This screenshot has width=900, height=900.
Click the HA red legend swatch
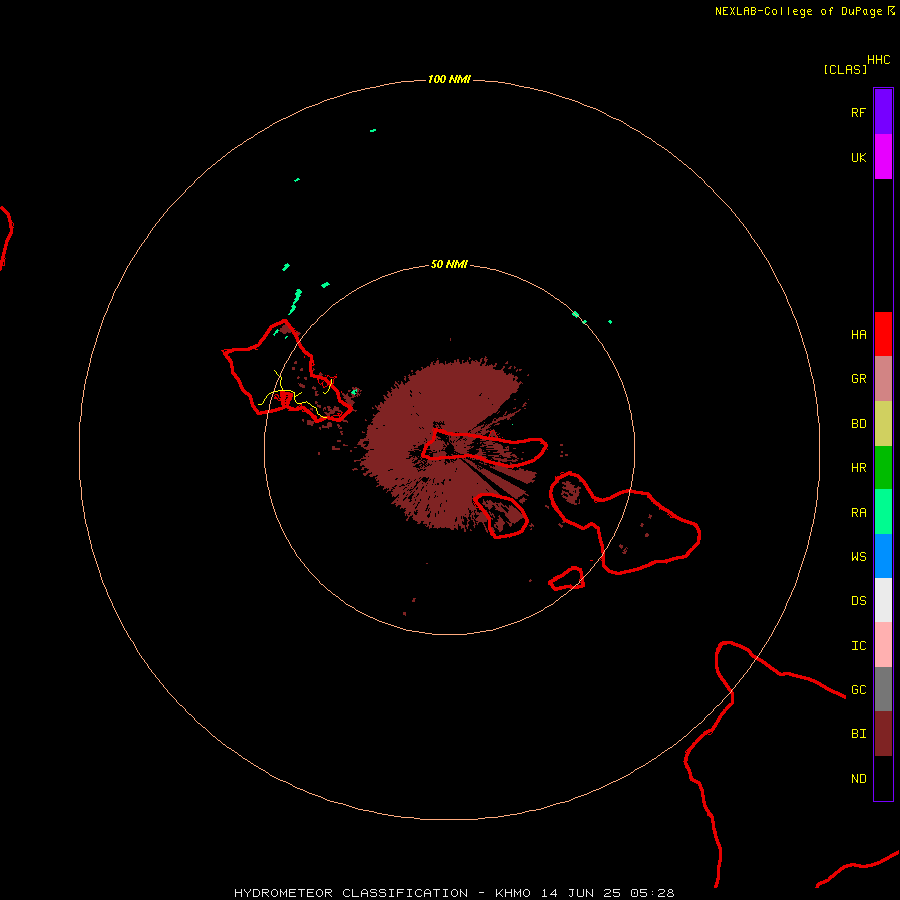tap(883, 334)
